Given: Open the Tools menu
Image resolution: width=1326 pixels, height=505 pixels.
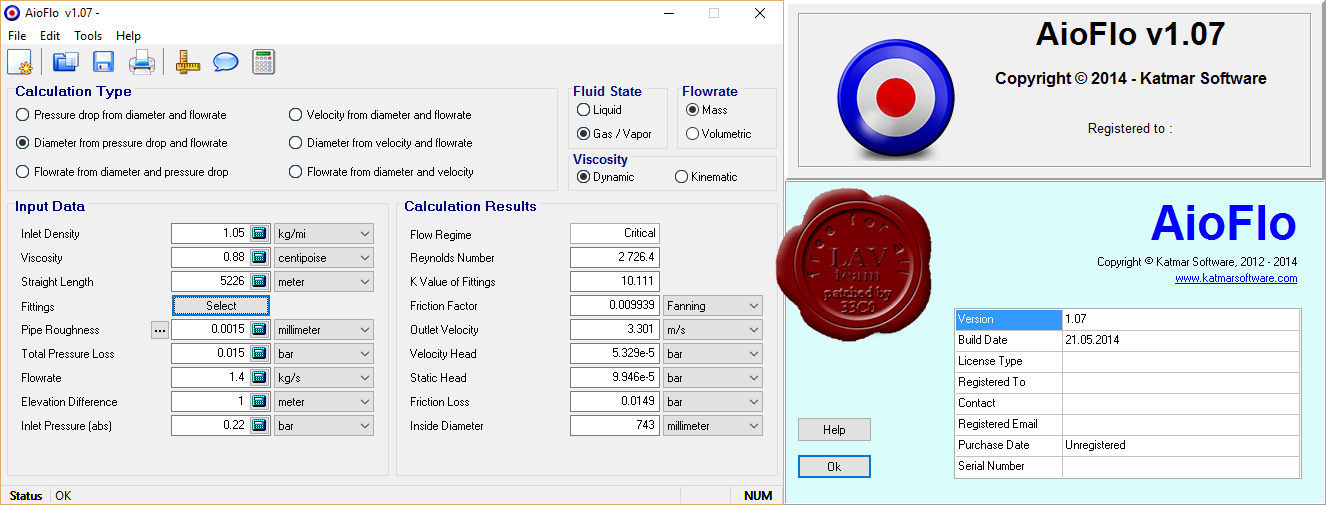Looking at the screenshot, I should click(x=88, y=36).
